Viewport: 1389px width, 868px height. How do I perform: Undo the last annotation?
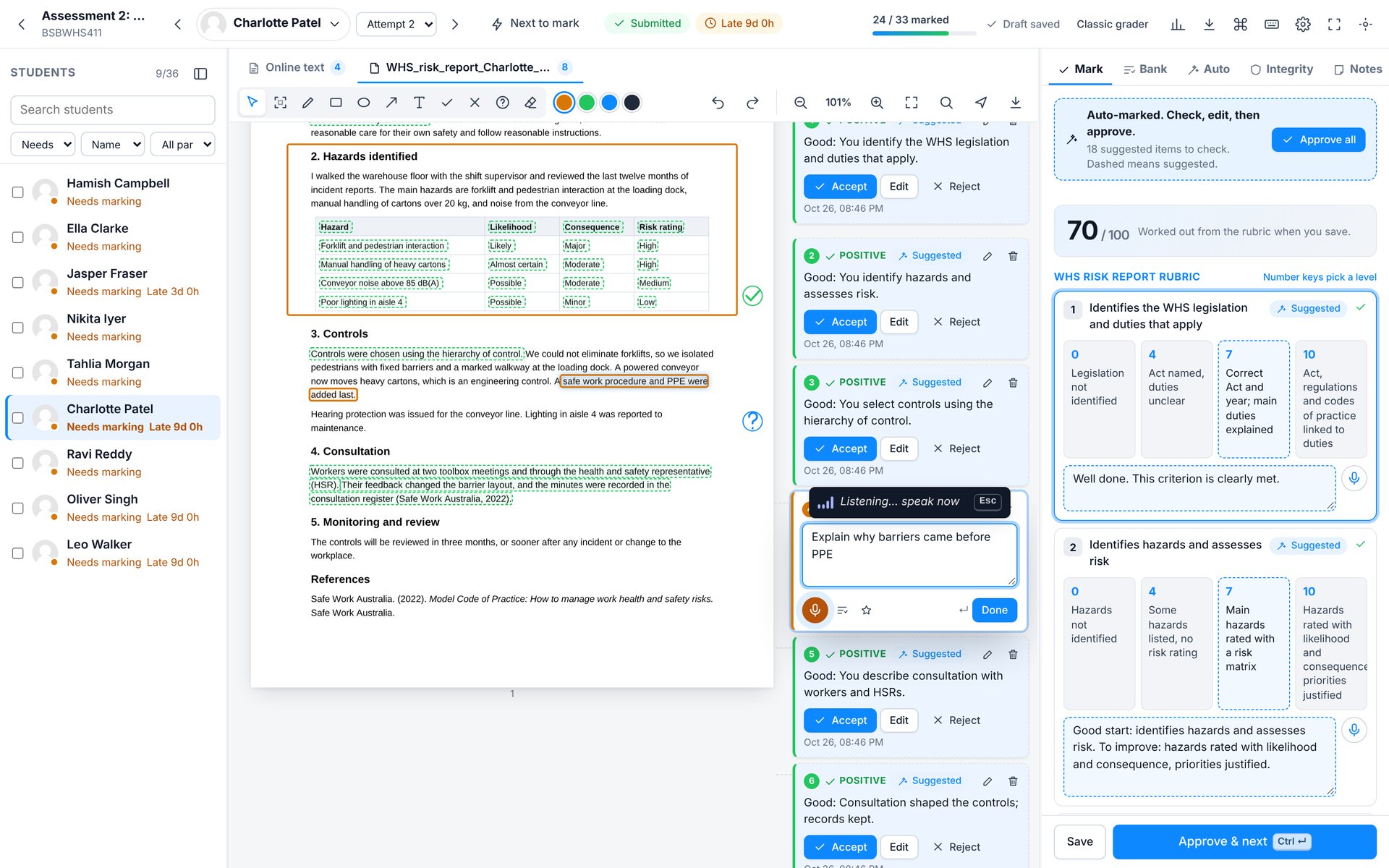point(718,103)
